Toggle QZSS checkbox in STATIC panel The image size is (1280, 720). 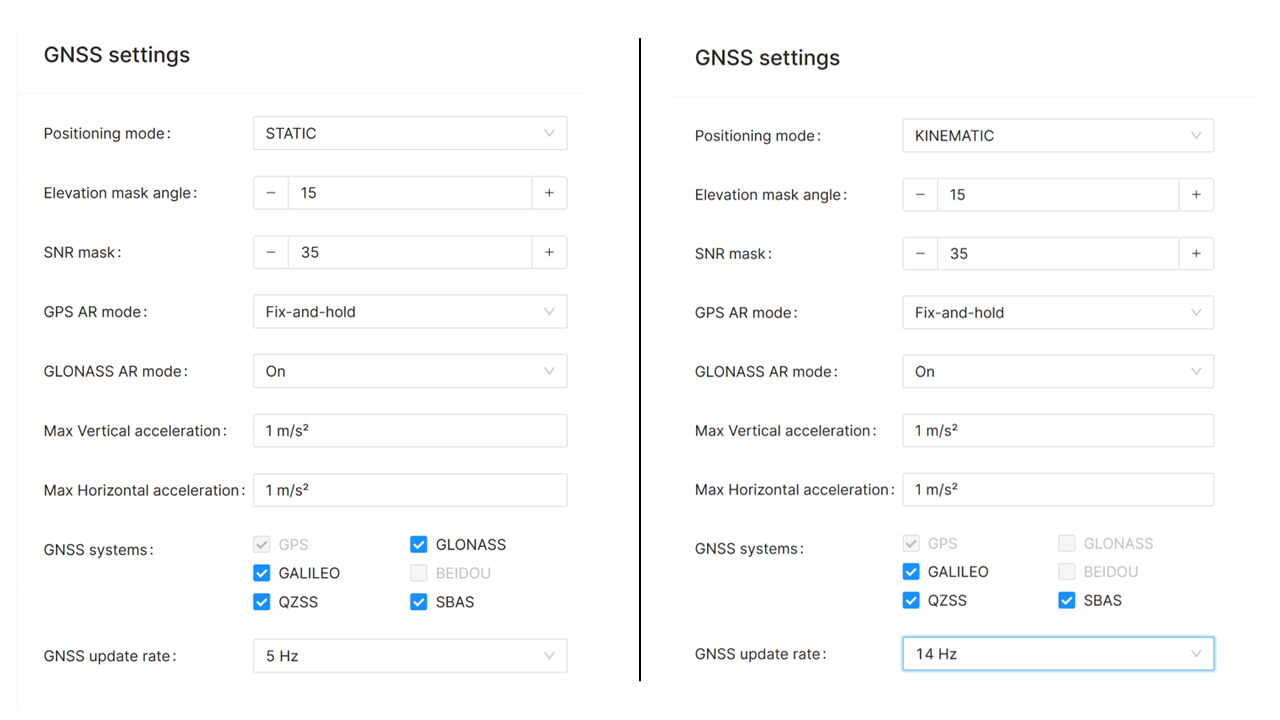pyautogui.click(x=262, y=602)
